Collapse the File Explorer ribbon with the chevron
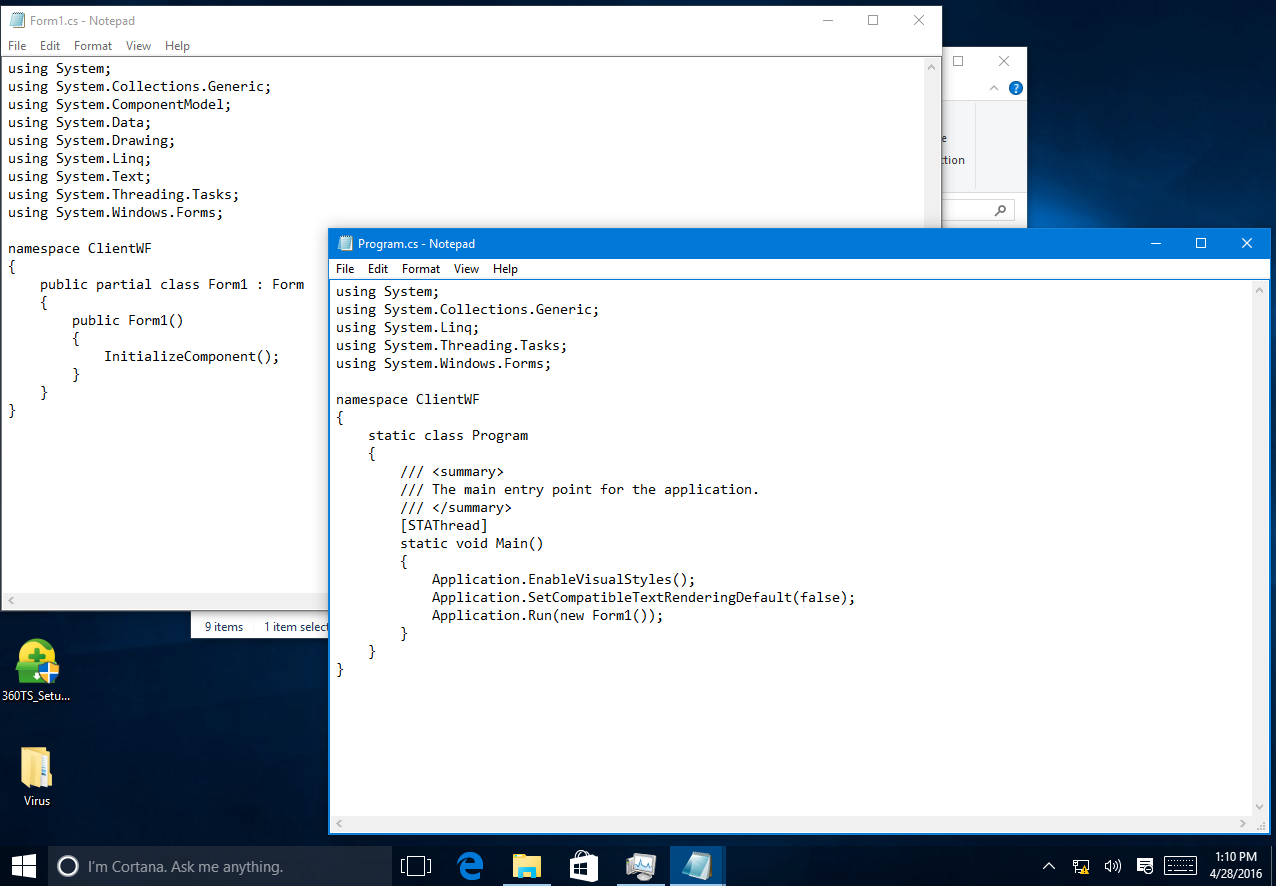This screenshot has height=886, width=1276. click(994, 88)
